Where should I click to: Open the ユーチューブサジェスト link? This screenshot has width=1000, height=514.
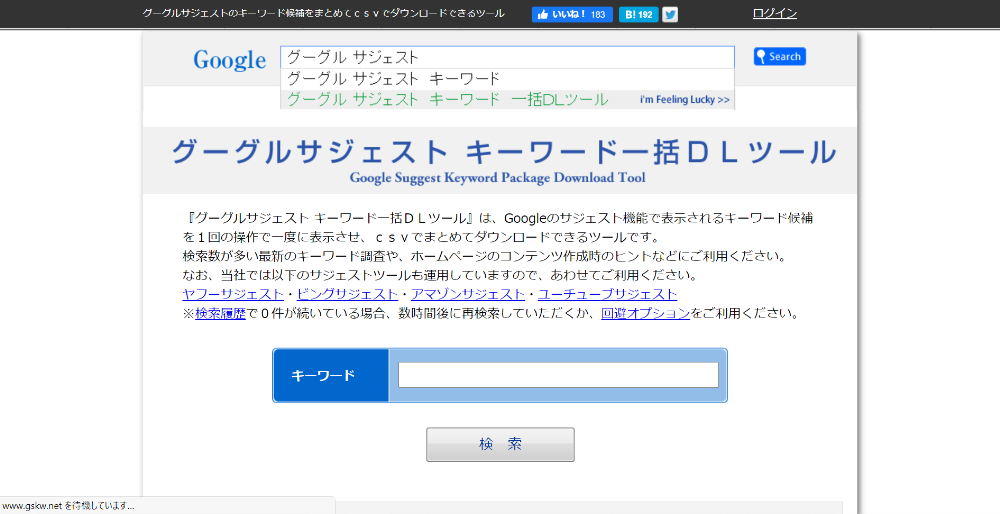607,294
